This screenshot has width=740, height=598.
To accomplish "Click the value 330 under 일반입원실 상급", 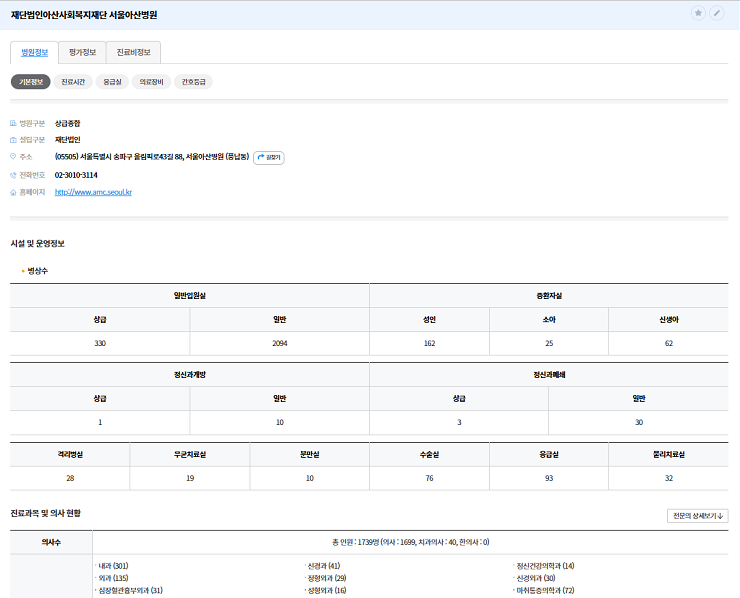I will [100, 343].
